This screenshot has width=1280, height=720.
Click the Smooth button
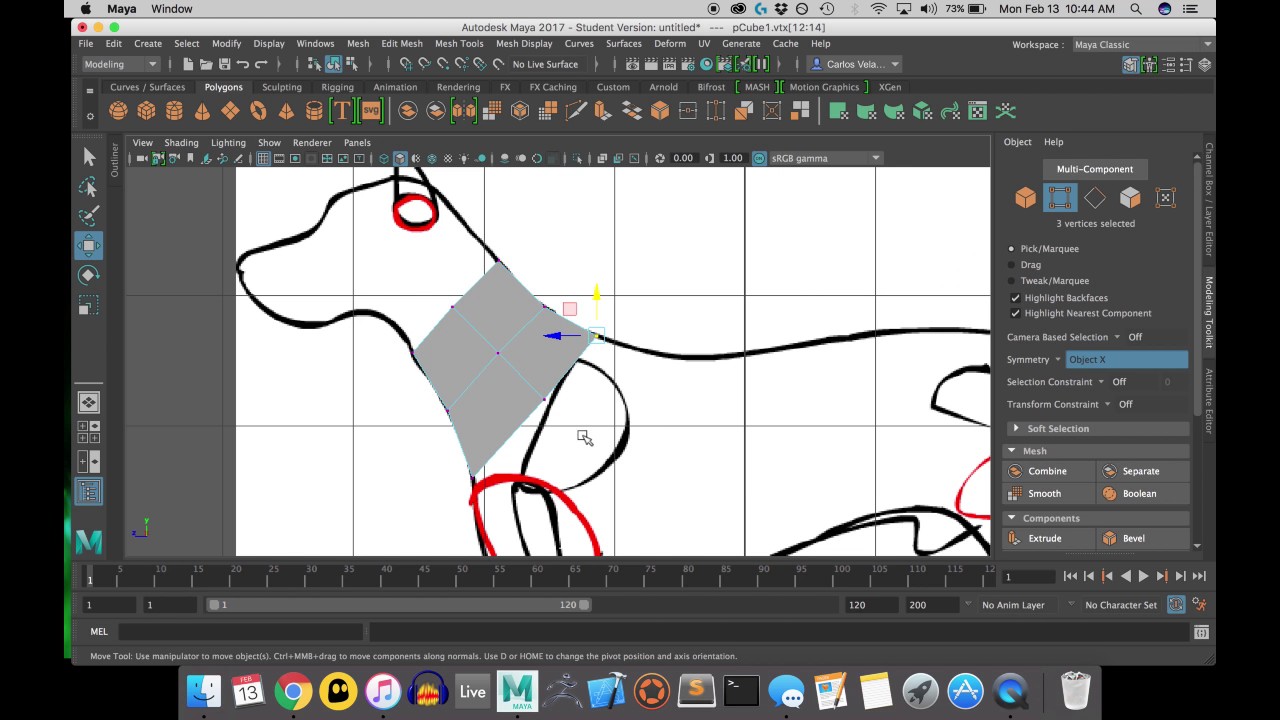[1049, 494]
